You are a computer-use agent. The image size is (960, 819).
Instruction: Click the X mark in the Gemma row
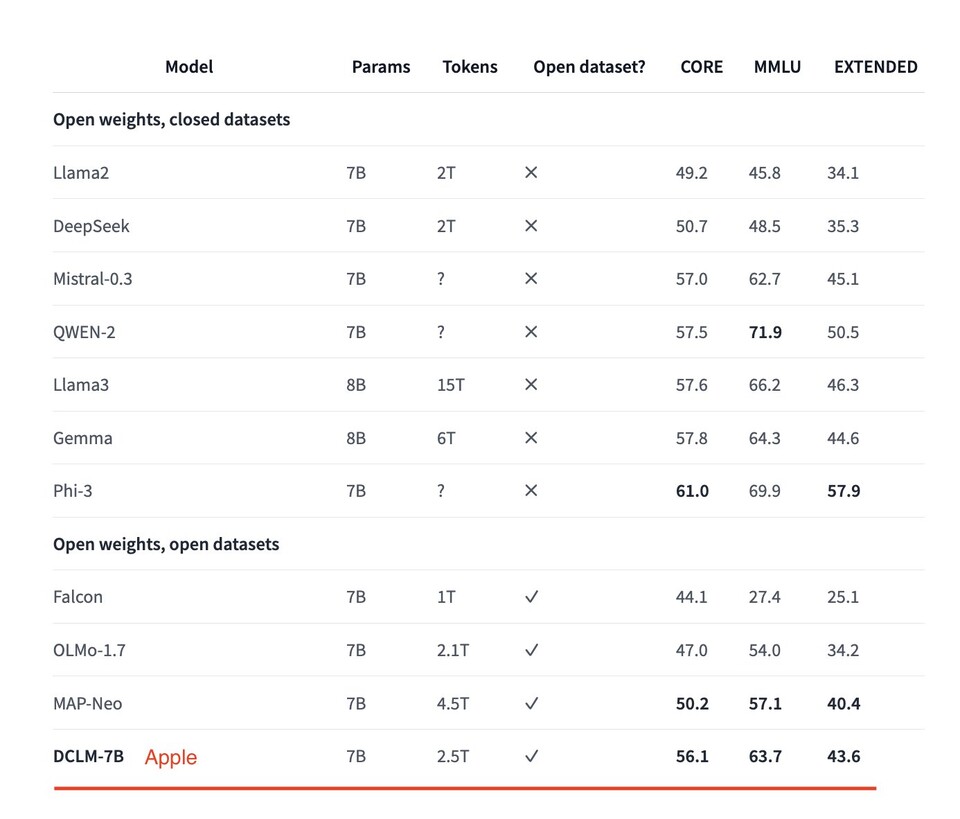point(531,438)
